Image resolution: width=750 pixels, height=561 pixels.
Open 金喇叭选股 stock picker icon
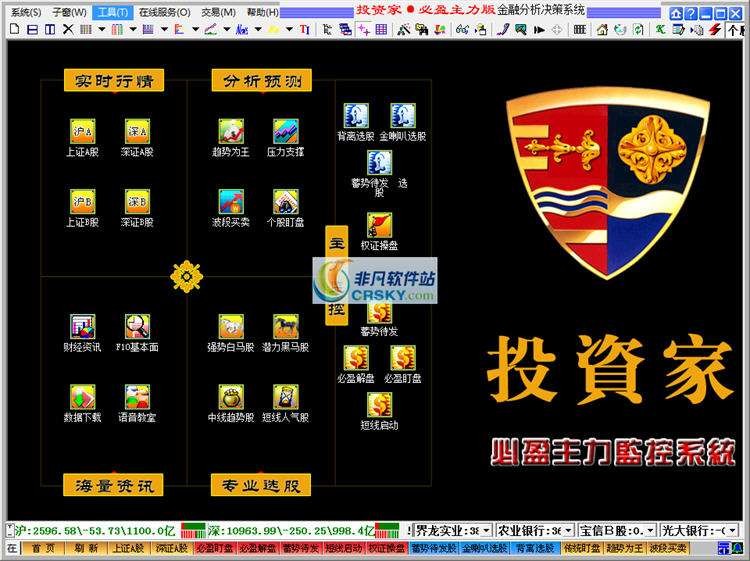coord(403,115)
